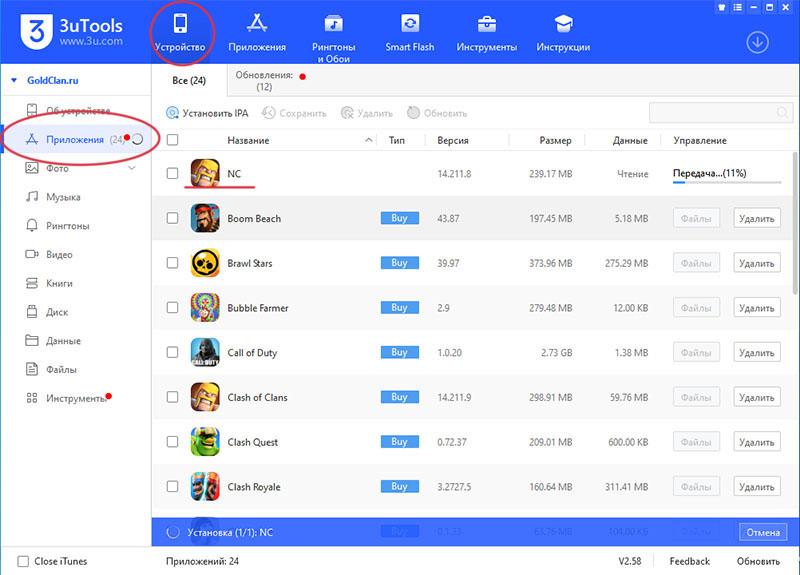The width and height of the screenshot is (800, 575).
Task: Open Инструкции graduation cap icon
Action: point(563,23)
